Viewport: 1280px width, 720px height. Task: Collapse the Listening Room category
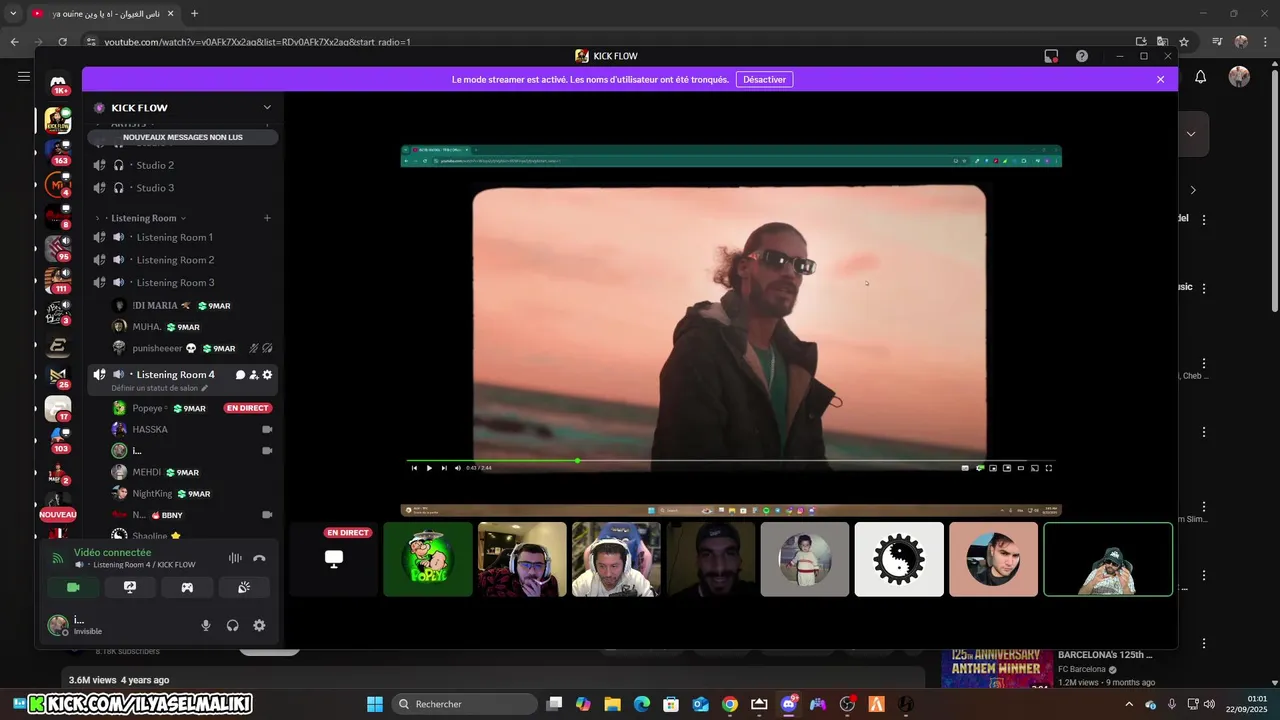pos(143,218)
